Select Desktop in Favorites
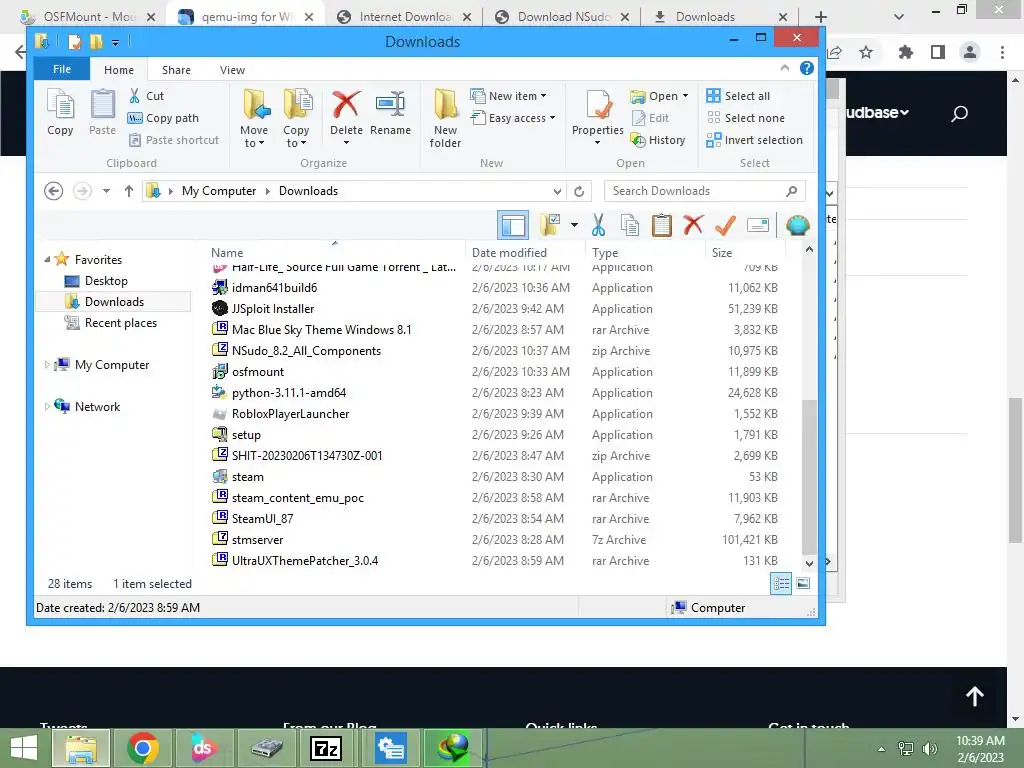Screen dimensions: 1024x768 click(x=106, y=281)
